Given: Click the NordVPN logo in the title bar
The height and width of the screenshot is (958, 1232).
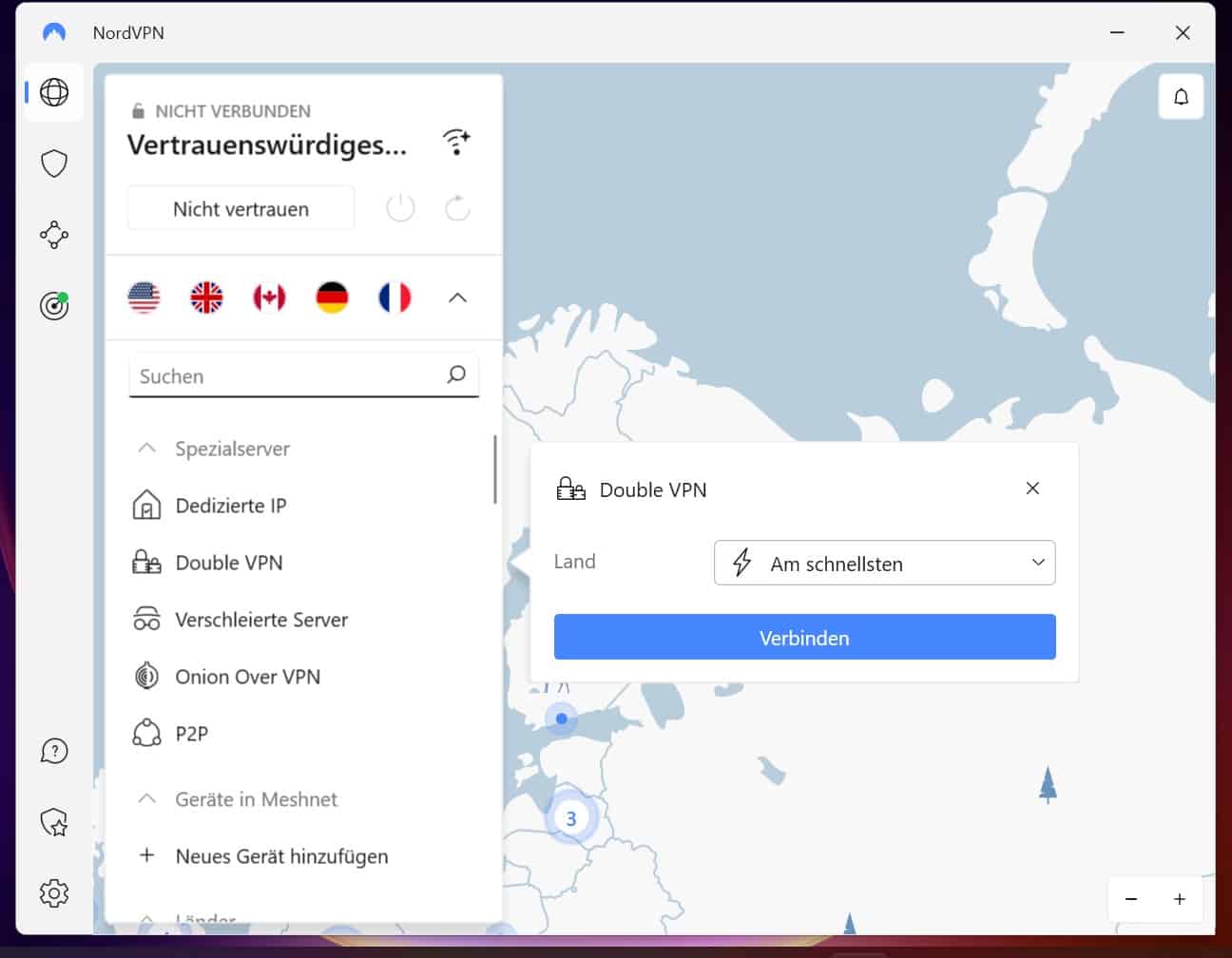Looking at the screenshot, I should 54,32.
